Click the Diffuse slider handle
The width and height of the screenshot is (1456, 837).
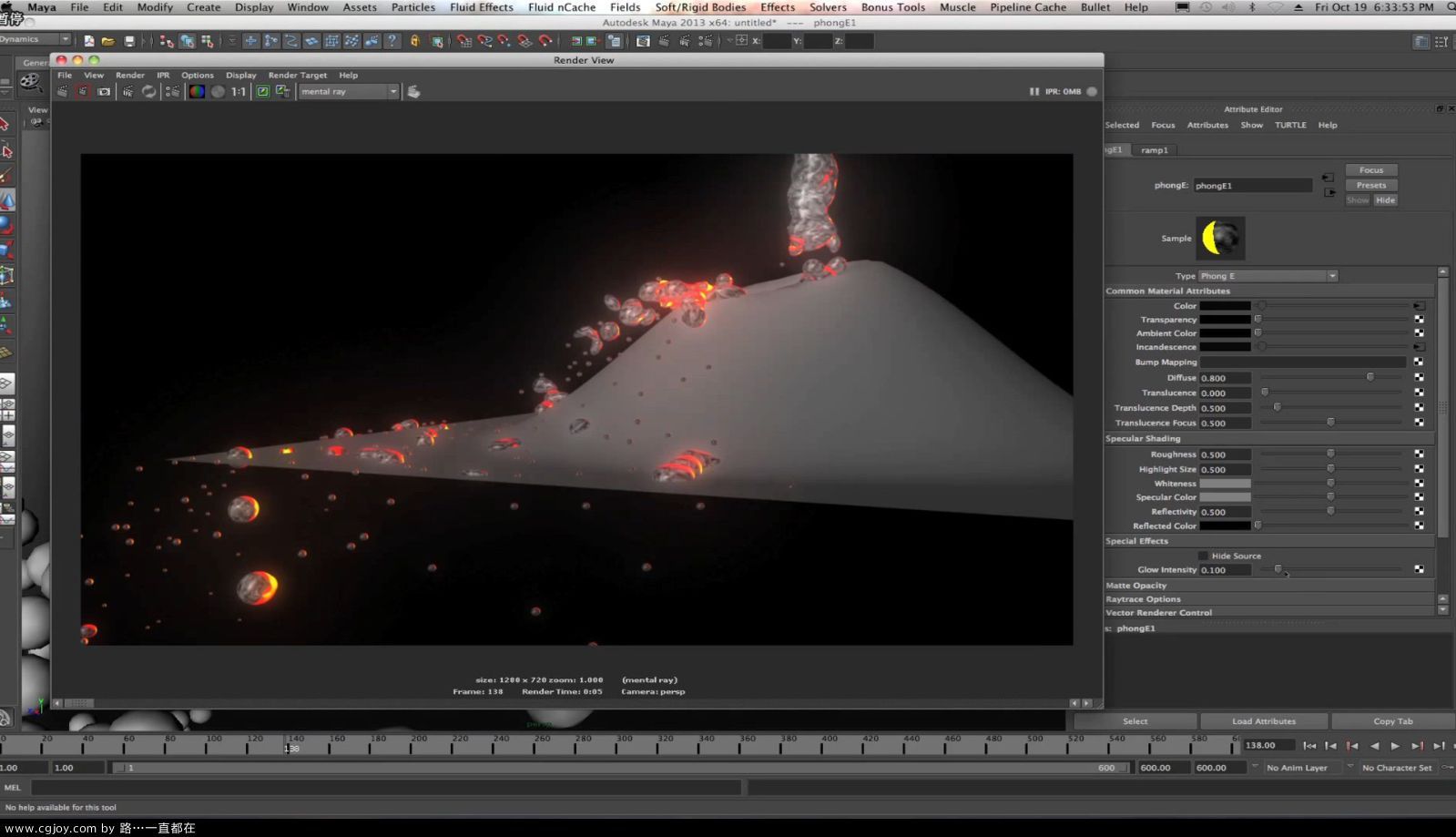tap(1369, 377)
